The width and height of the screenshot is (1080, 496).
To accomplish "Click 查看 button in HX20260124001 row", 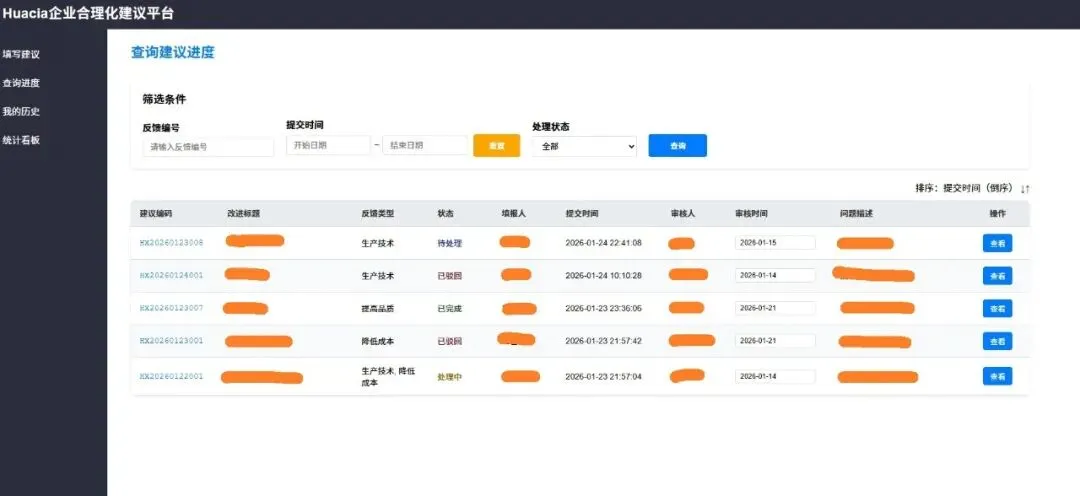I will click(997, 276).
